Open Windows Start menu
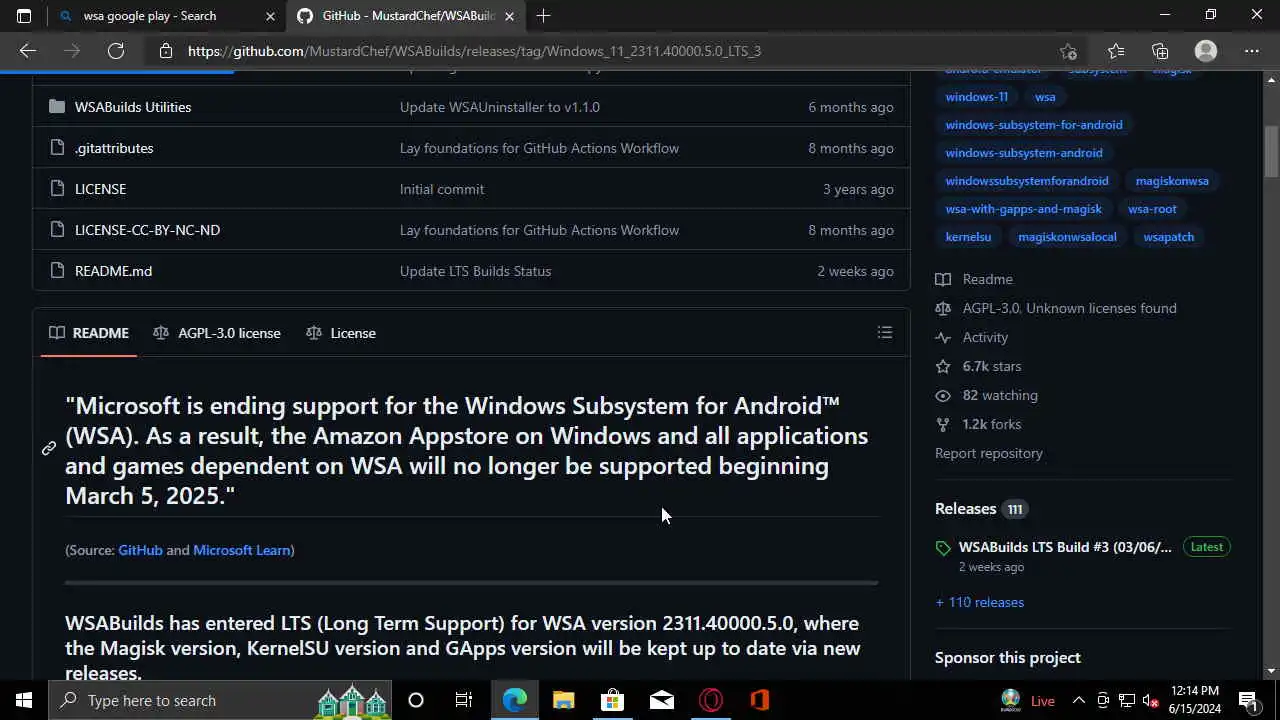Screen dimensions: 1280x720 (24, 700)
